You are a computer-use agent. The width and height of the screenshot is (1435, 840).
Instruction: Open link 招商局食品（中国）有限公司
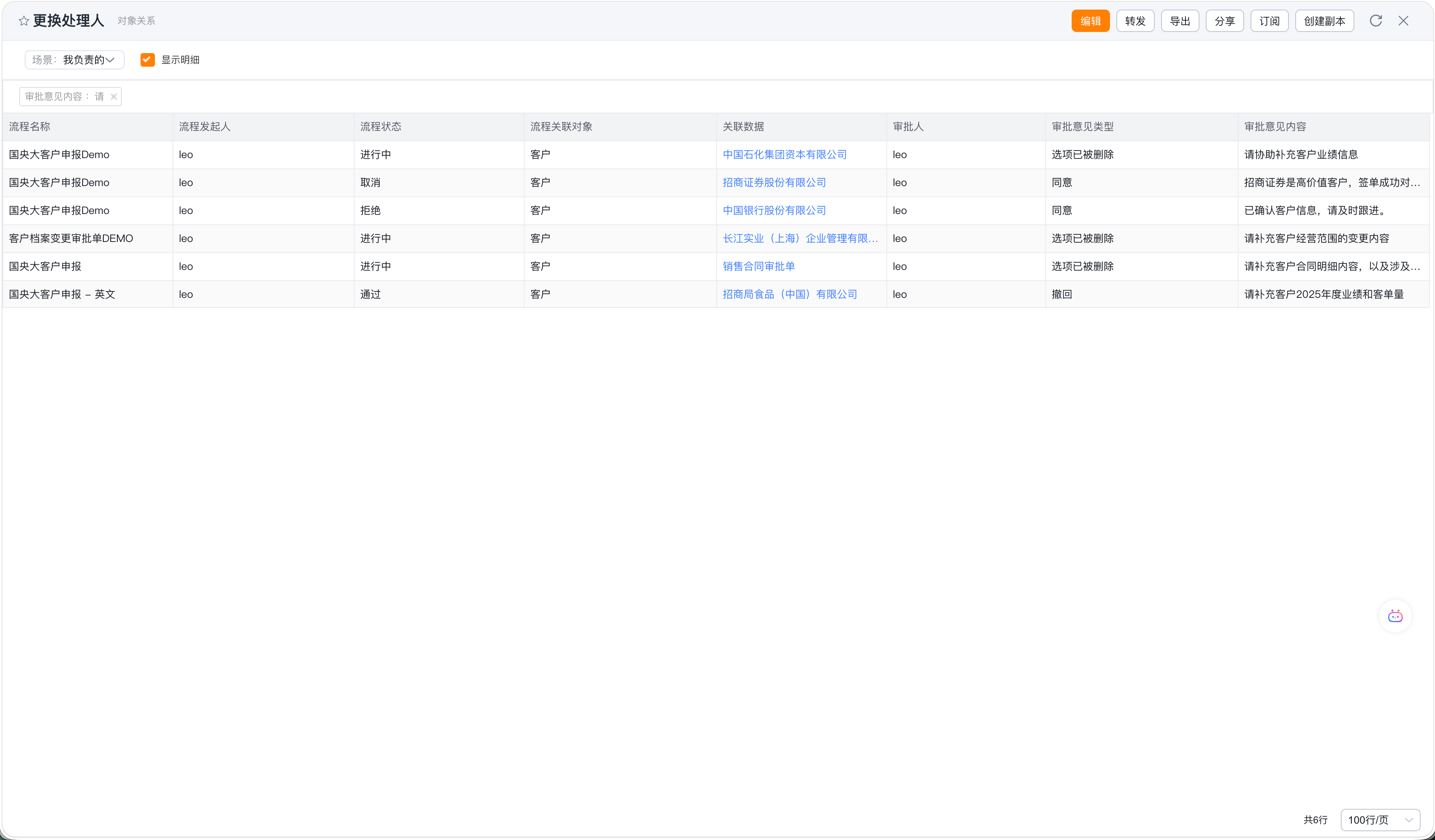pos(790,294)
